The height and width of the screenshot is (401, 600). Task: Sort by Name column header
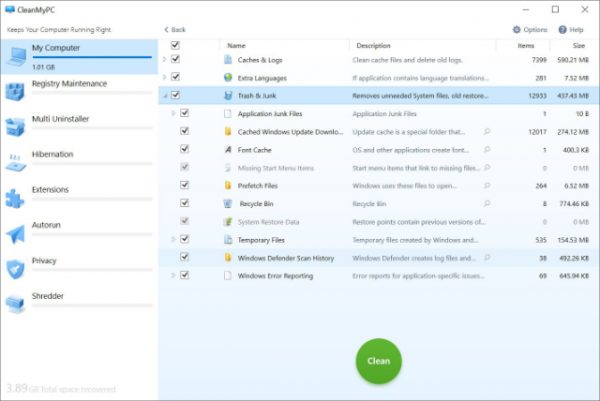coord(284,46)
